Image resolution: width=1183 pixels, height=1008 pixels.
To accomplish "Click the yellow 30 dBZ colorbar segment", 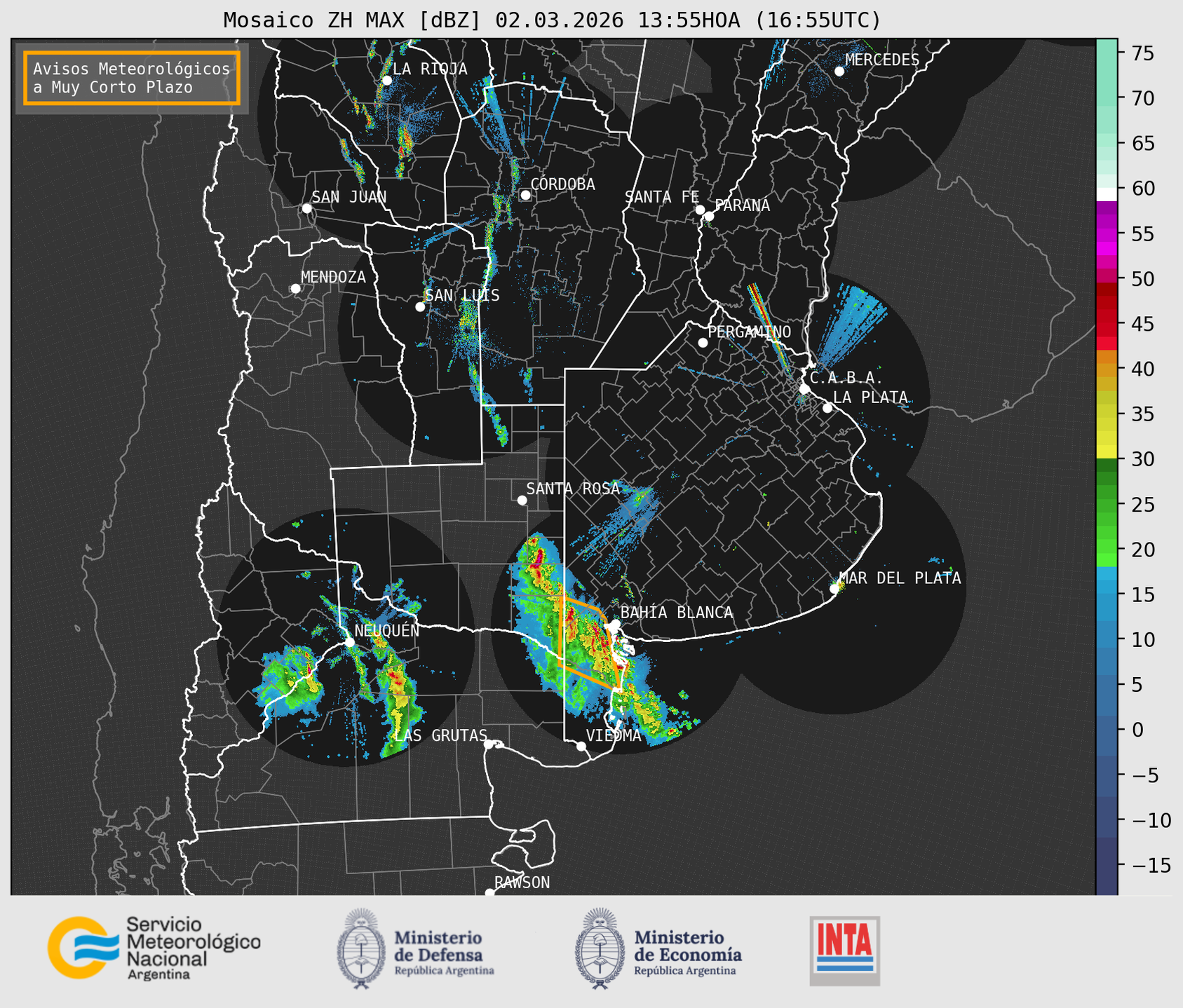I will coord(1106,453).
